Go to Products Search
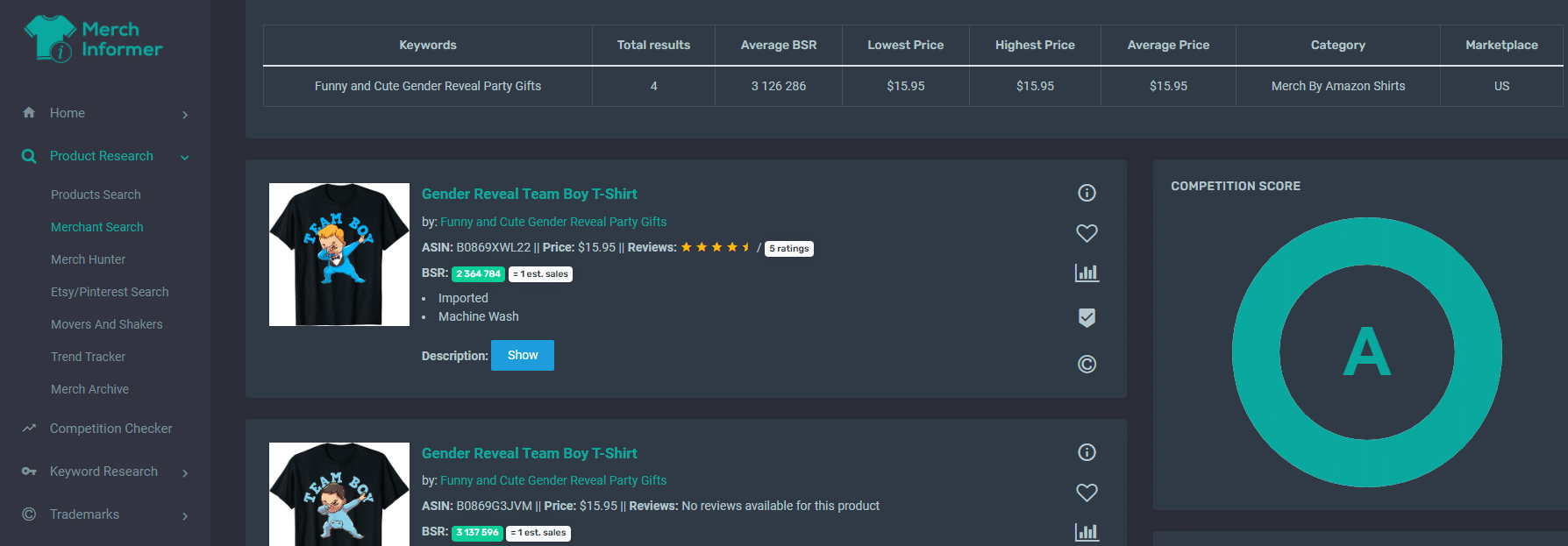1568x546 pixels. (x=96, y=195)
